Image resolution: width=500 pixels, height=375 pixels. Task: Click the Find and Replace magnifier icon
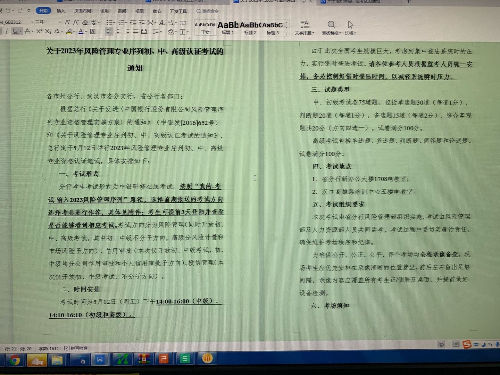pyautogui.click(x=331, y=25)
